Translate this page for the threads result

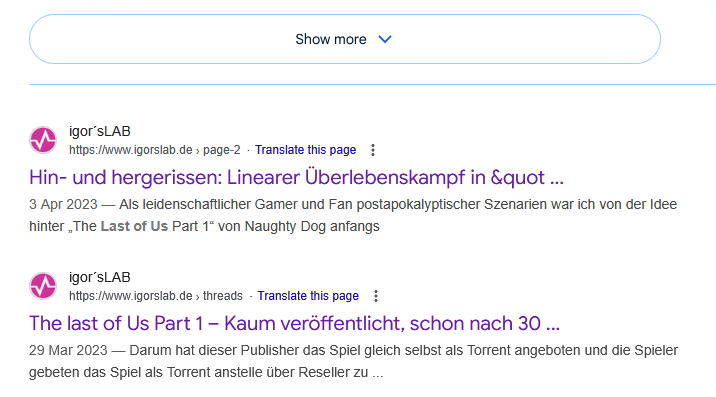(308, 296)
